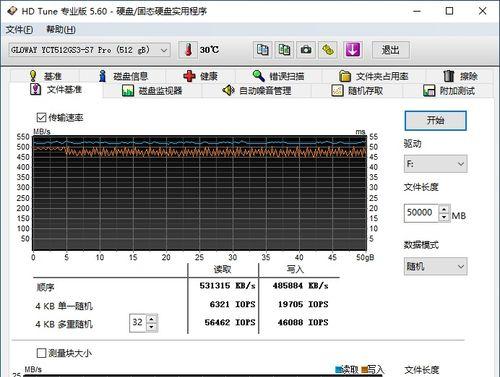Enable the 测量块大小 checkbox

pos(41,353)
